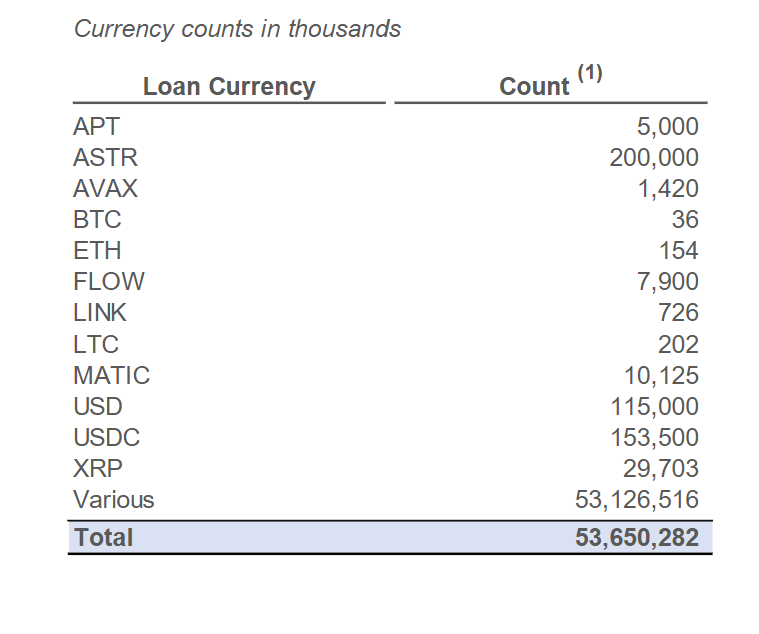Screen dimensions: 759x634
Task: Select the ASTR count value 200,000
Action: pyautogui.click(x=654, y=158)
